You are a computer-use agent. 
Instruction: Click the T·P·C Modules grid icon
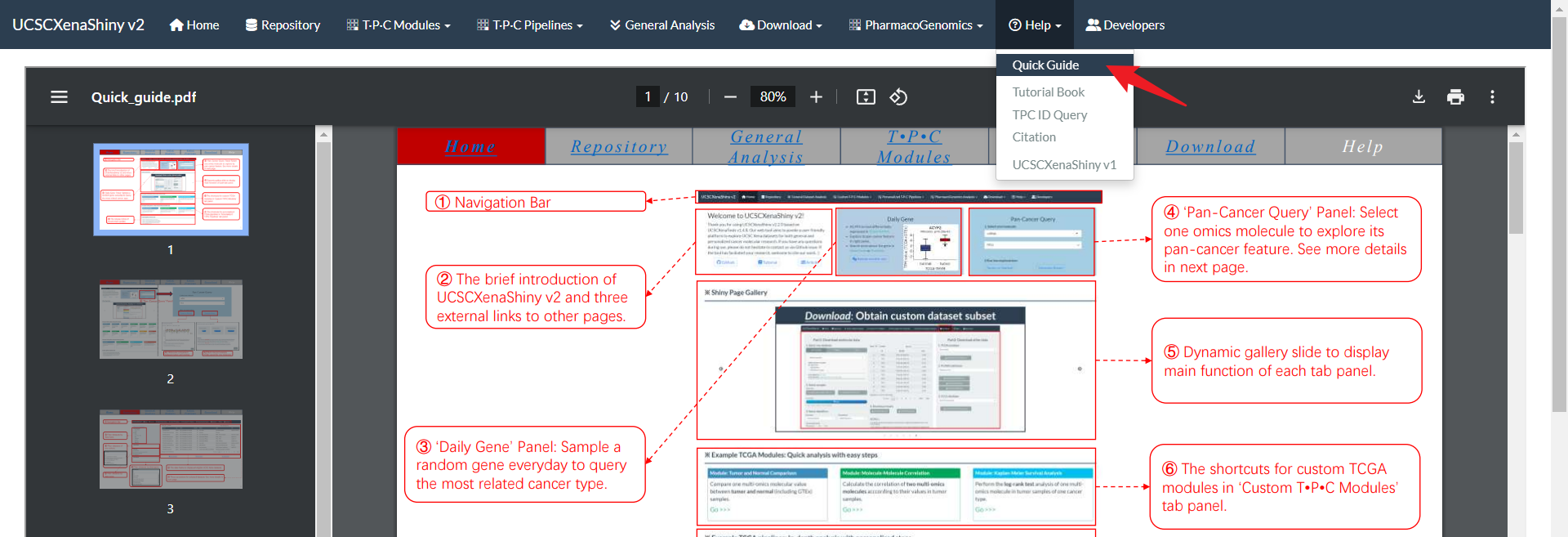(x=353, y=25)
